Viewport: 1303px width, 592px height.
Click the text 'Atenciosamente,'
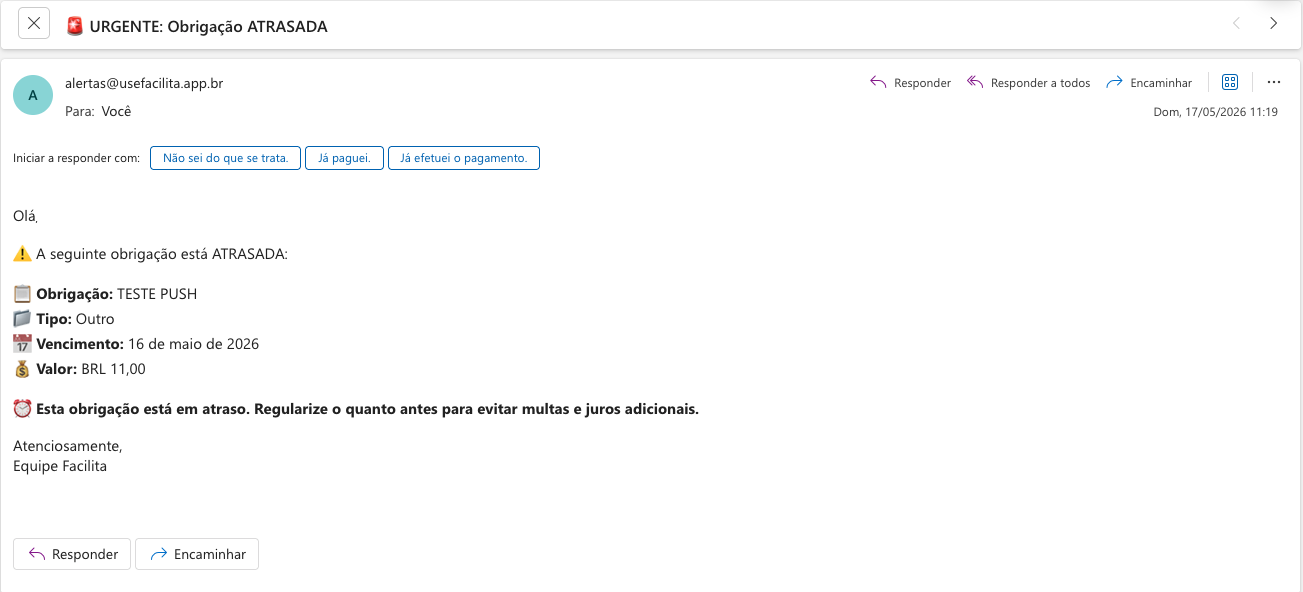coord(67,446)
